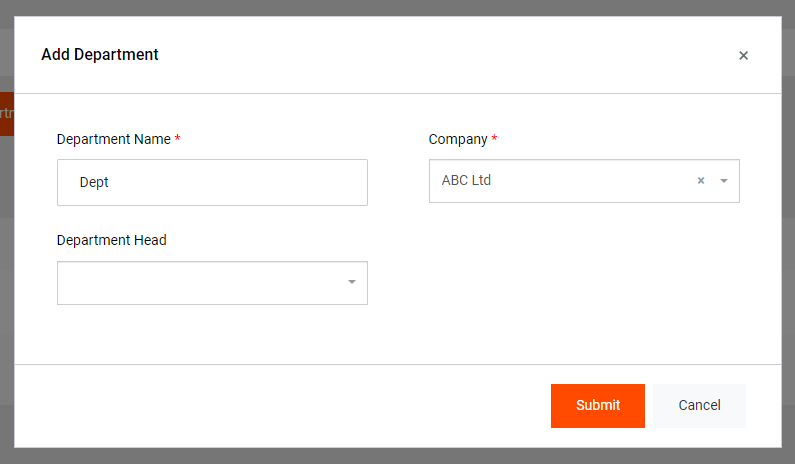Cancel adding the department
The width and height of the screenshot is (795, 464).
tap(699, 405)
